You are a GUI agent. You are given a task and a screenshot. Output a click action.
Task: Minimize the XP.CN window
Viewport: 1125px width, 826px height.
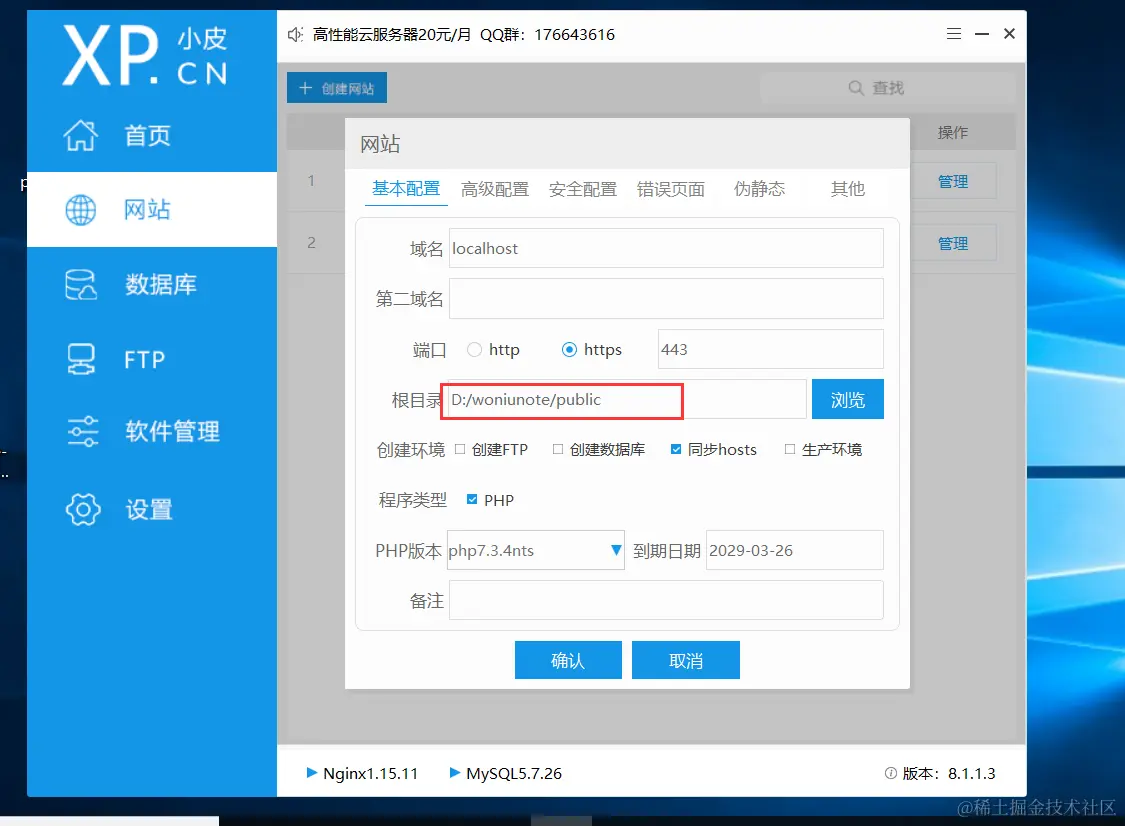point(982,34)
